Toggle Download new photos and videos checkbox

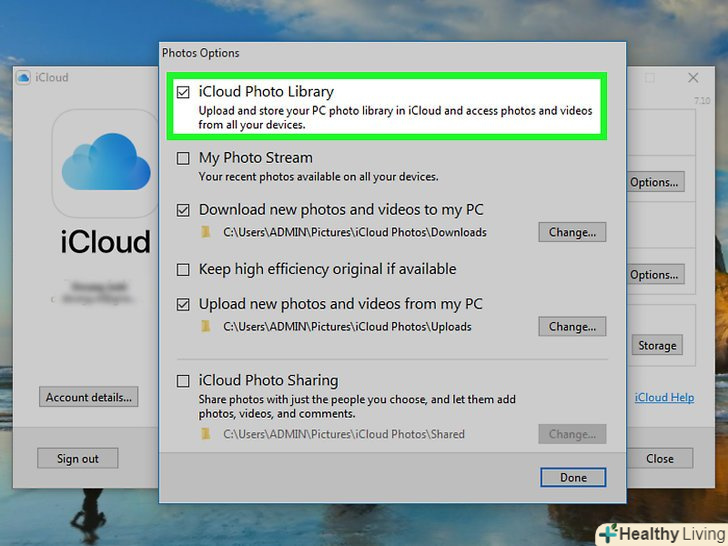point(183,210)
